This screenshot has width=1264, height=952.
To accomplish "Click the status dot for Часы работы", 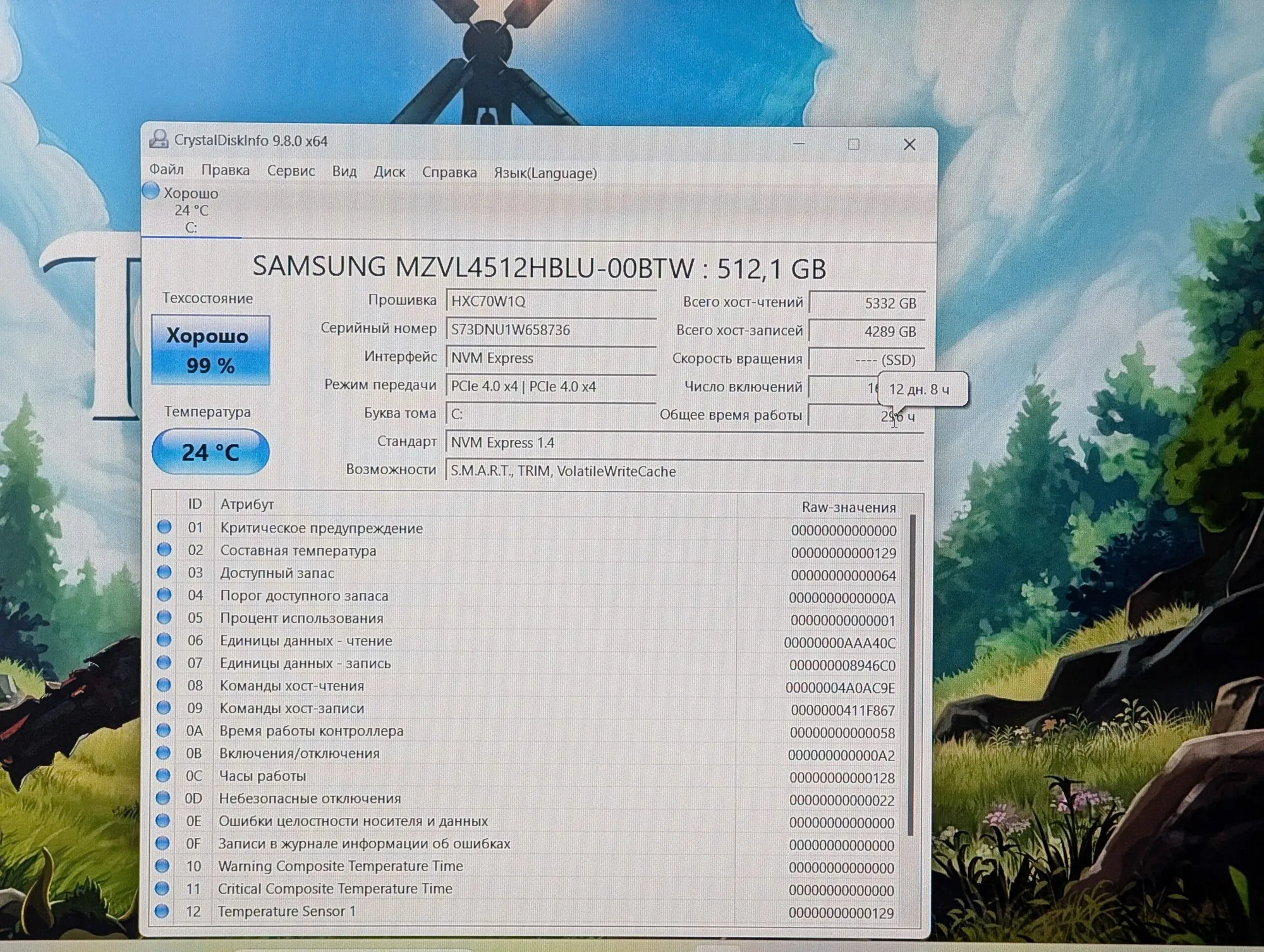I will click(163, 775).
